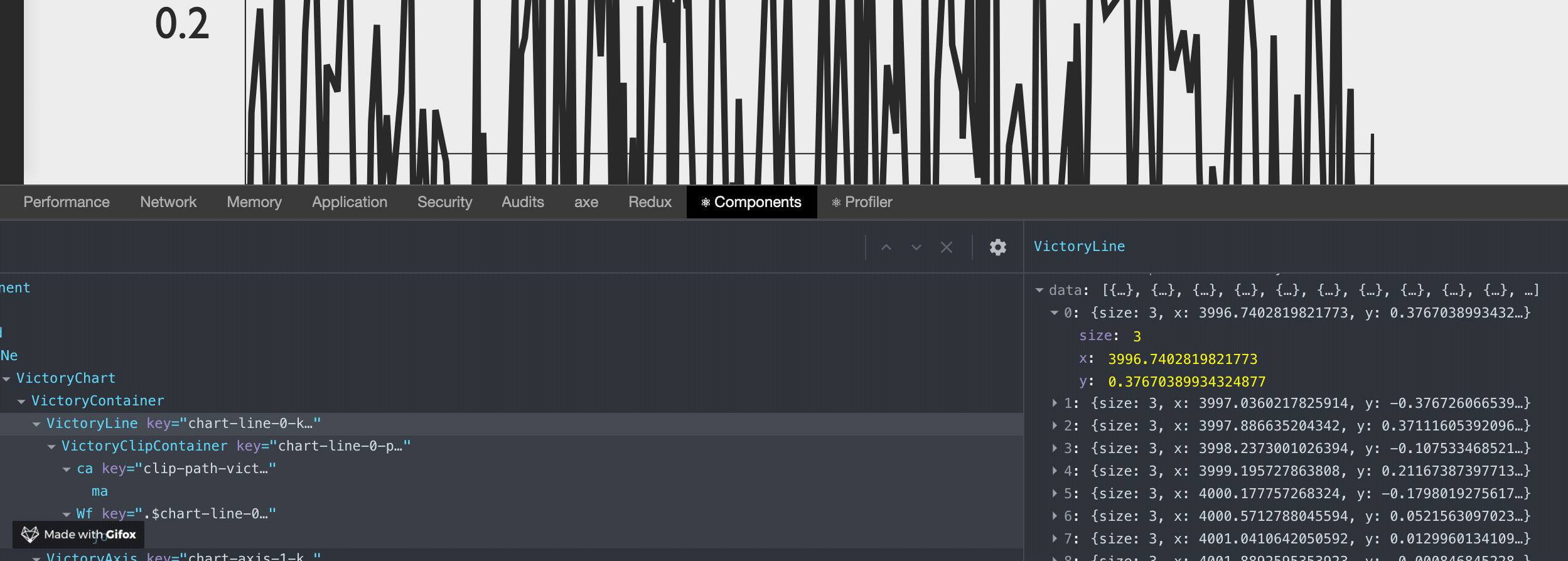Collapse the VictoryClipContainer node
Viewport: 1568px width, 561px height.
coord(51,447)
